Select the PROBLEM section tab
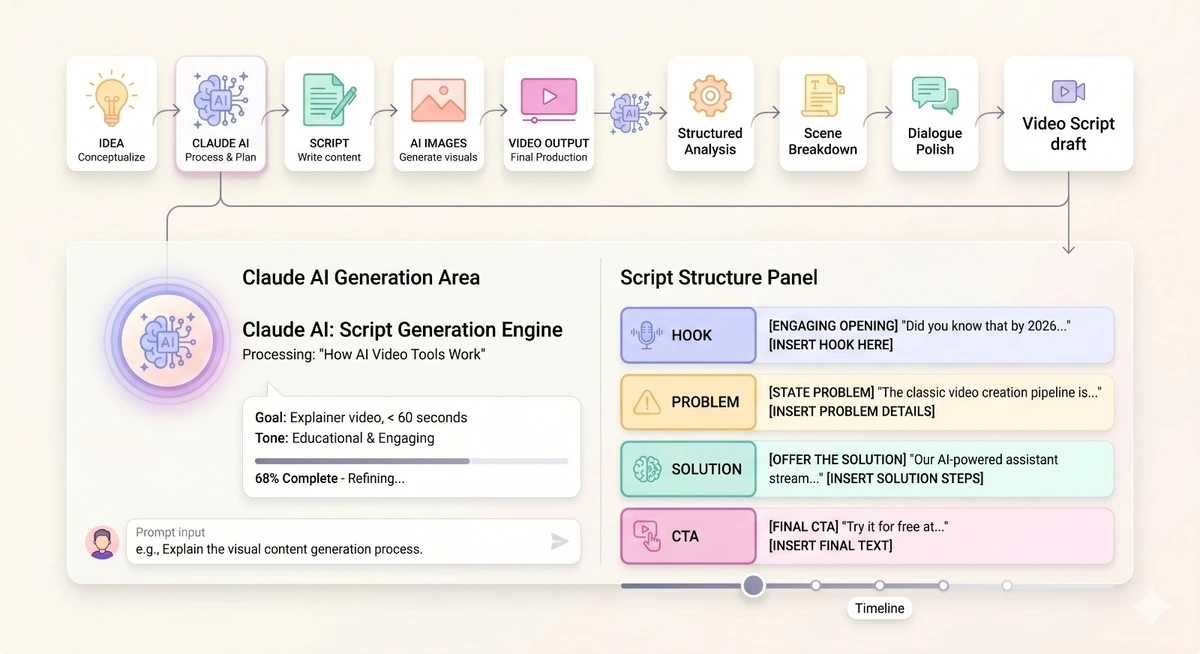Screen dimensions: 1200x654 [688, 402]
